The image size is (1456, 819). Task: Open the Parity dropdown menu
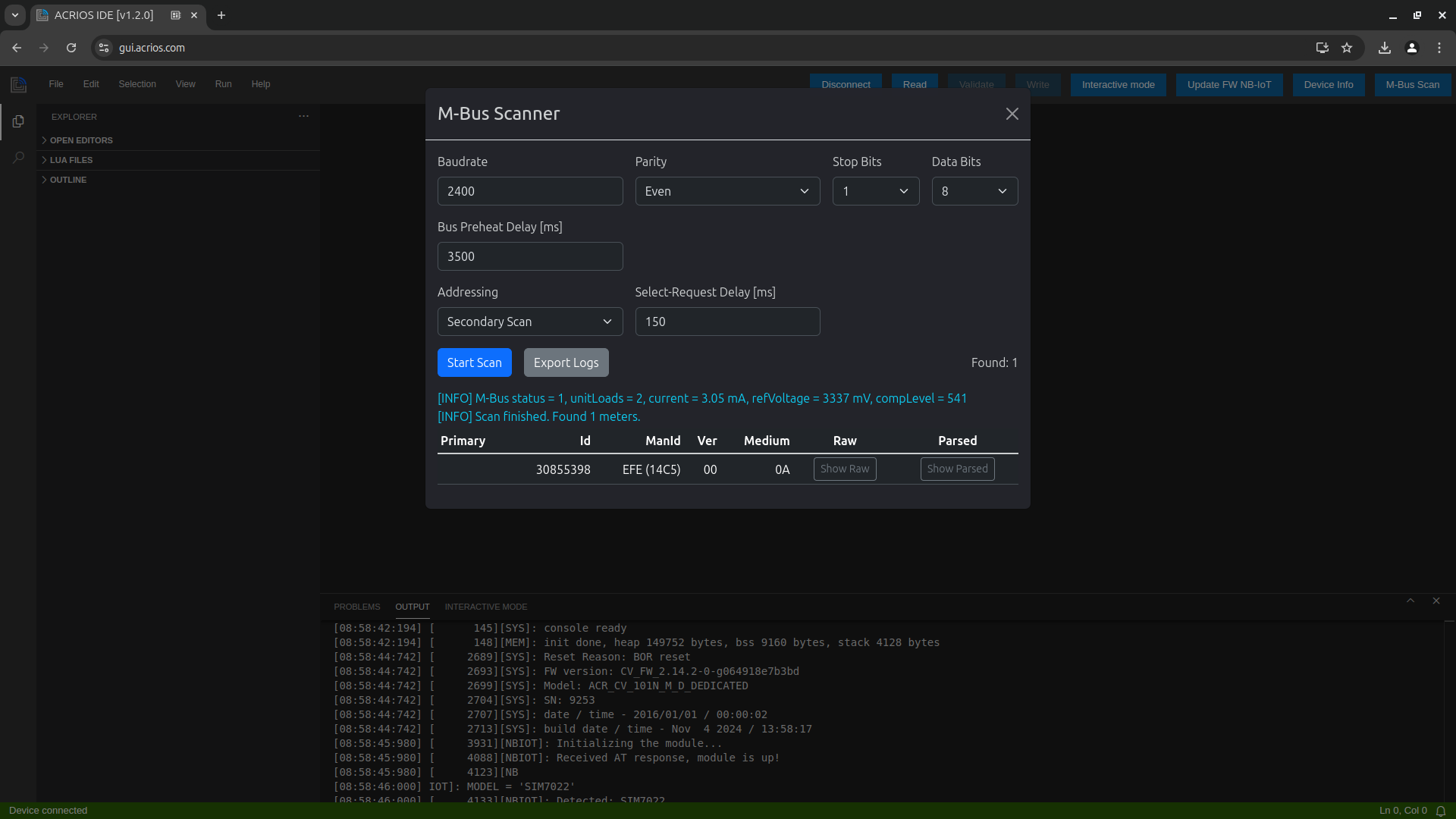(727, 190)
